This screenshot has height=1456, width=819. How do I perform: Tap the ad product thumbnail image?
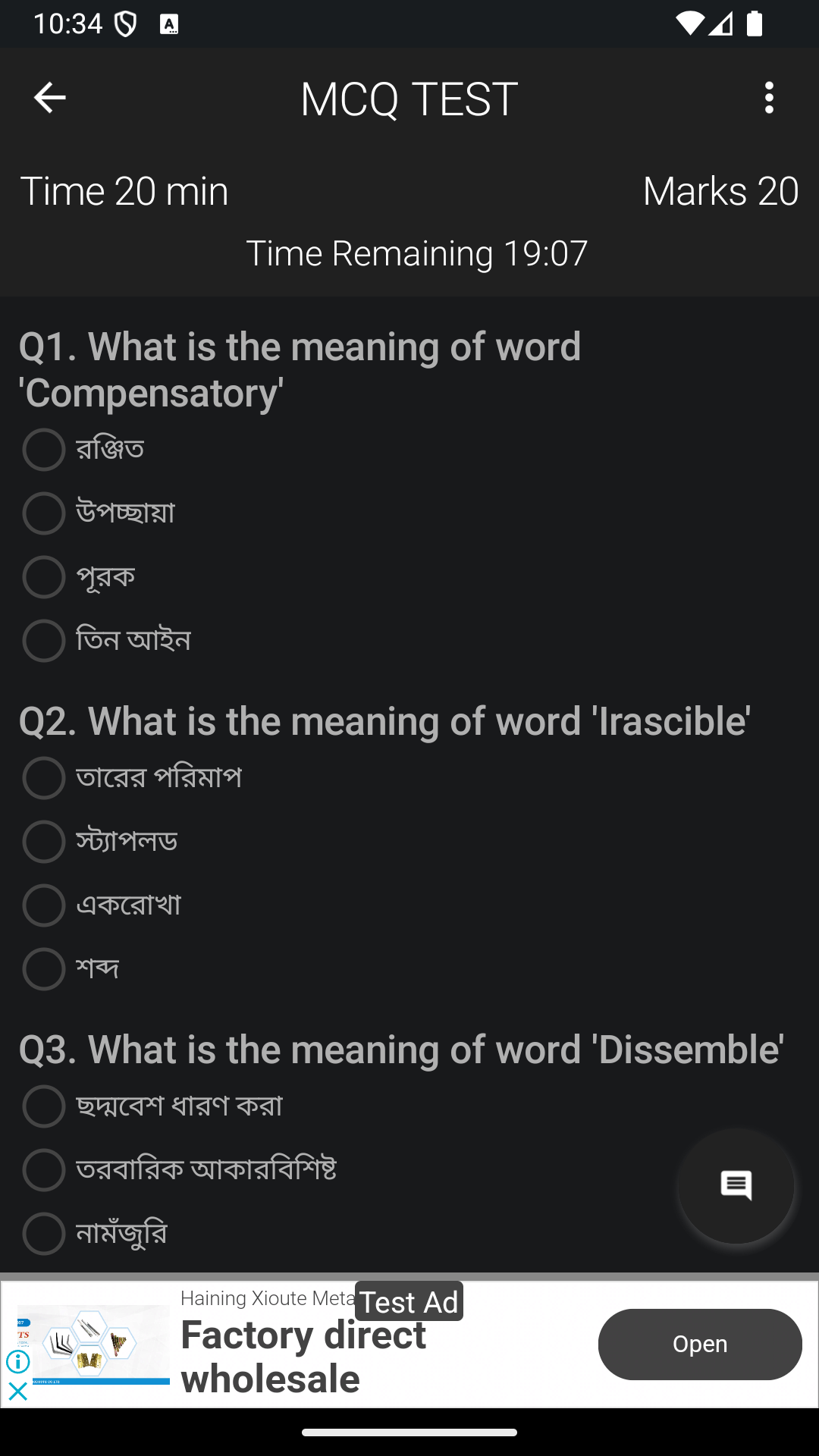pos(93,1345)
